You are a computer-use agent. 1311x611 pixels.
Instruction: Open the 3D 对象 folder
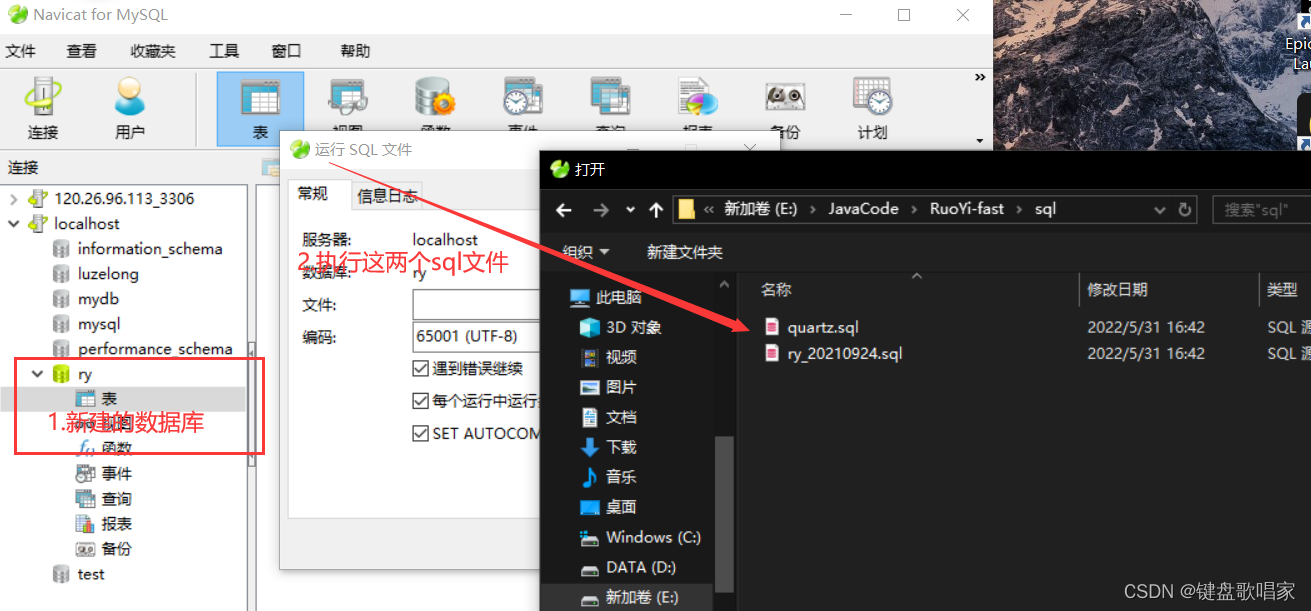click(x=620, y=327)
